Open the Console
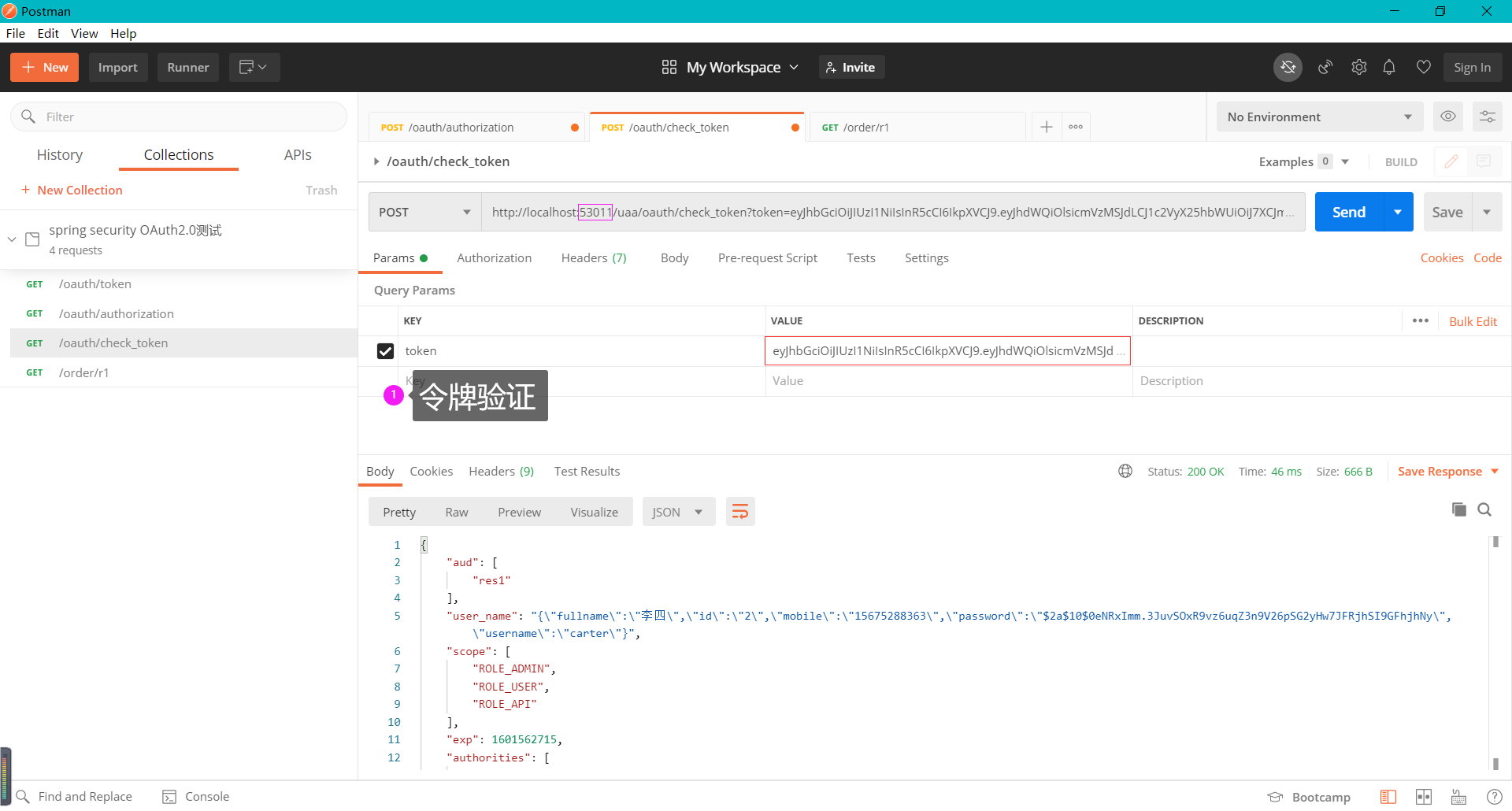 (x=196, y=797)
